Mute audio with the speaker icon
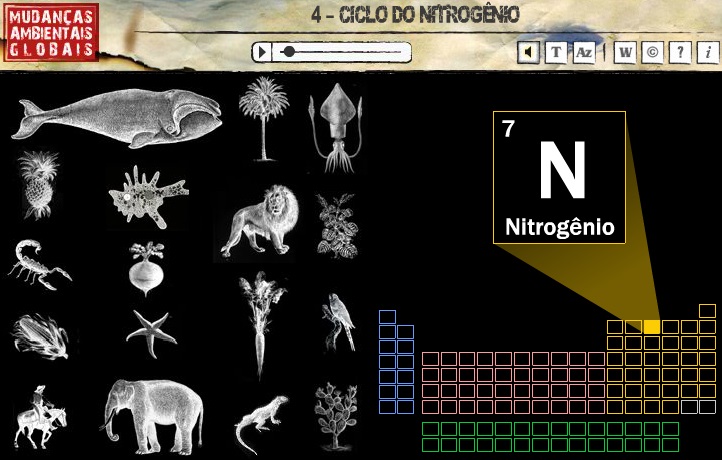 point(529,52)
